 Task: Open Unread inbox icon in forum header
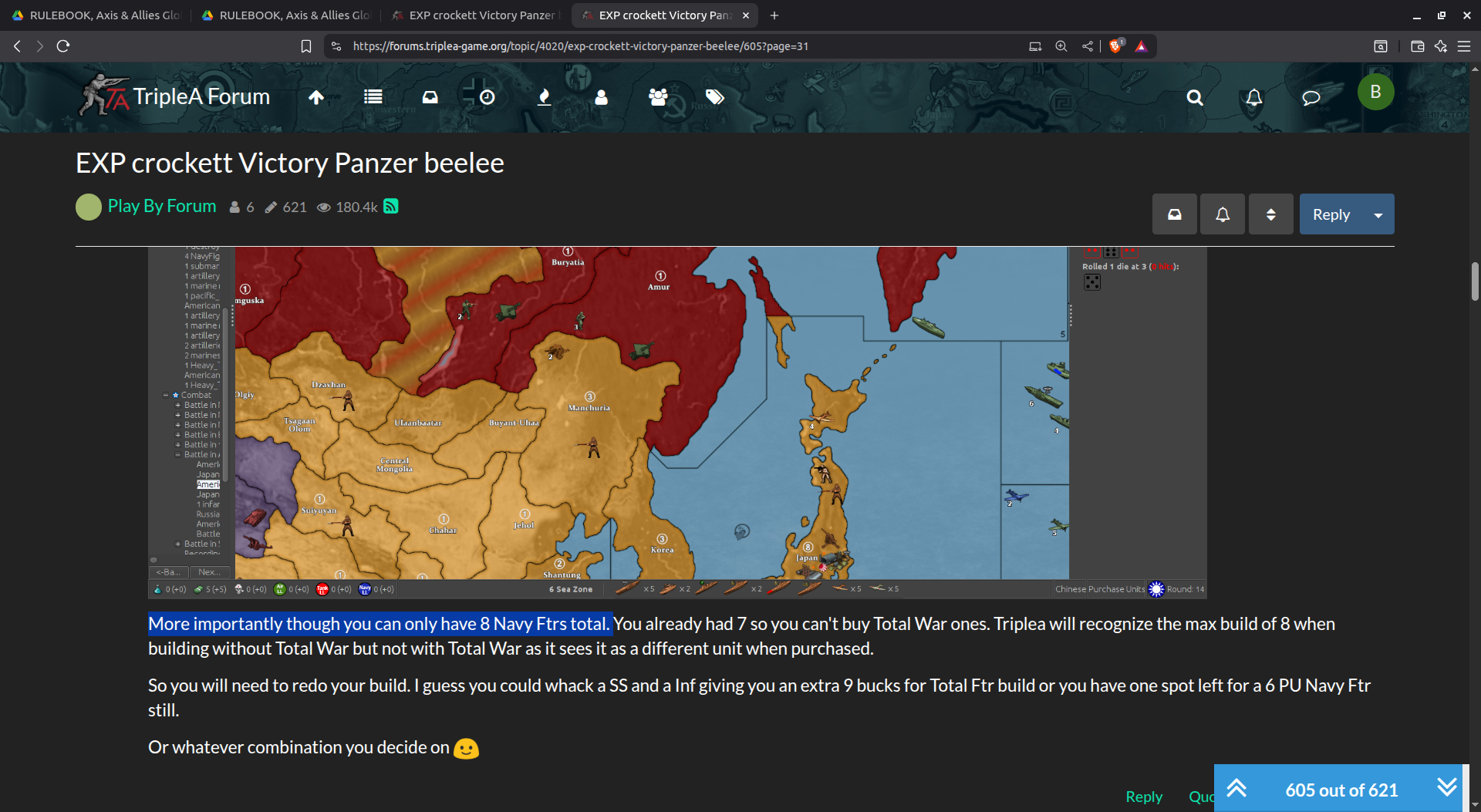coord(430,97)
